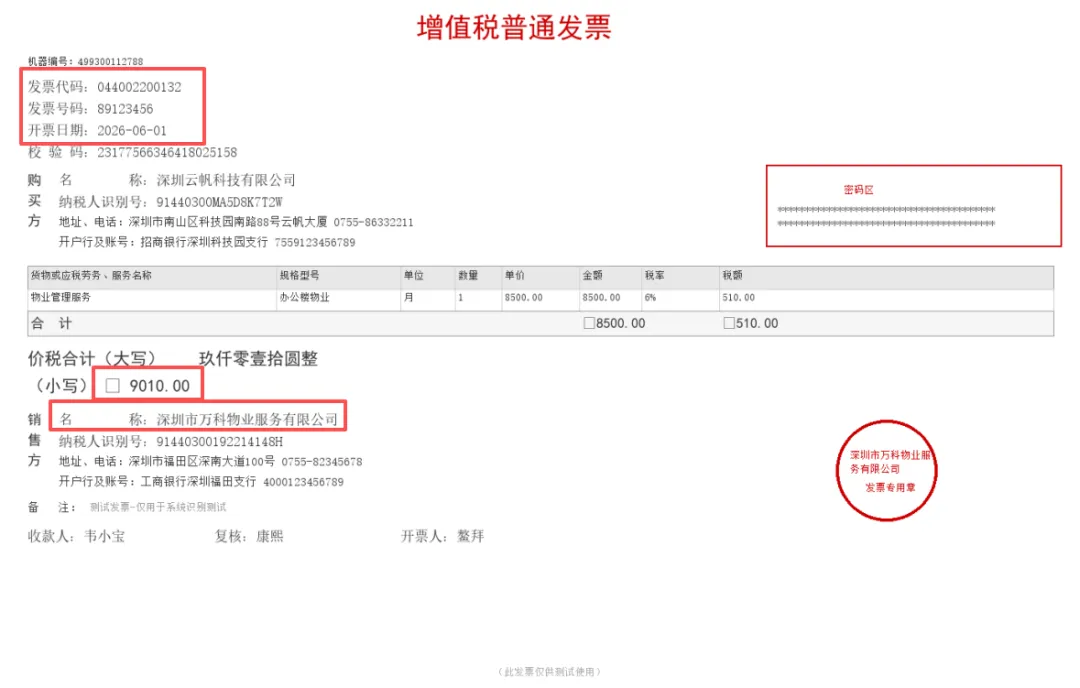
Task: Select buyer account number 7559123456789
Action: [315, 242]
